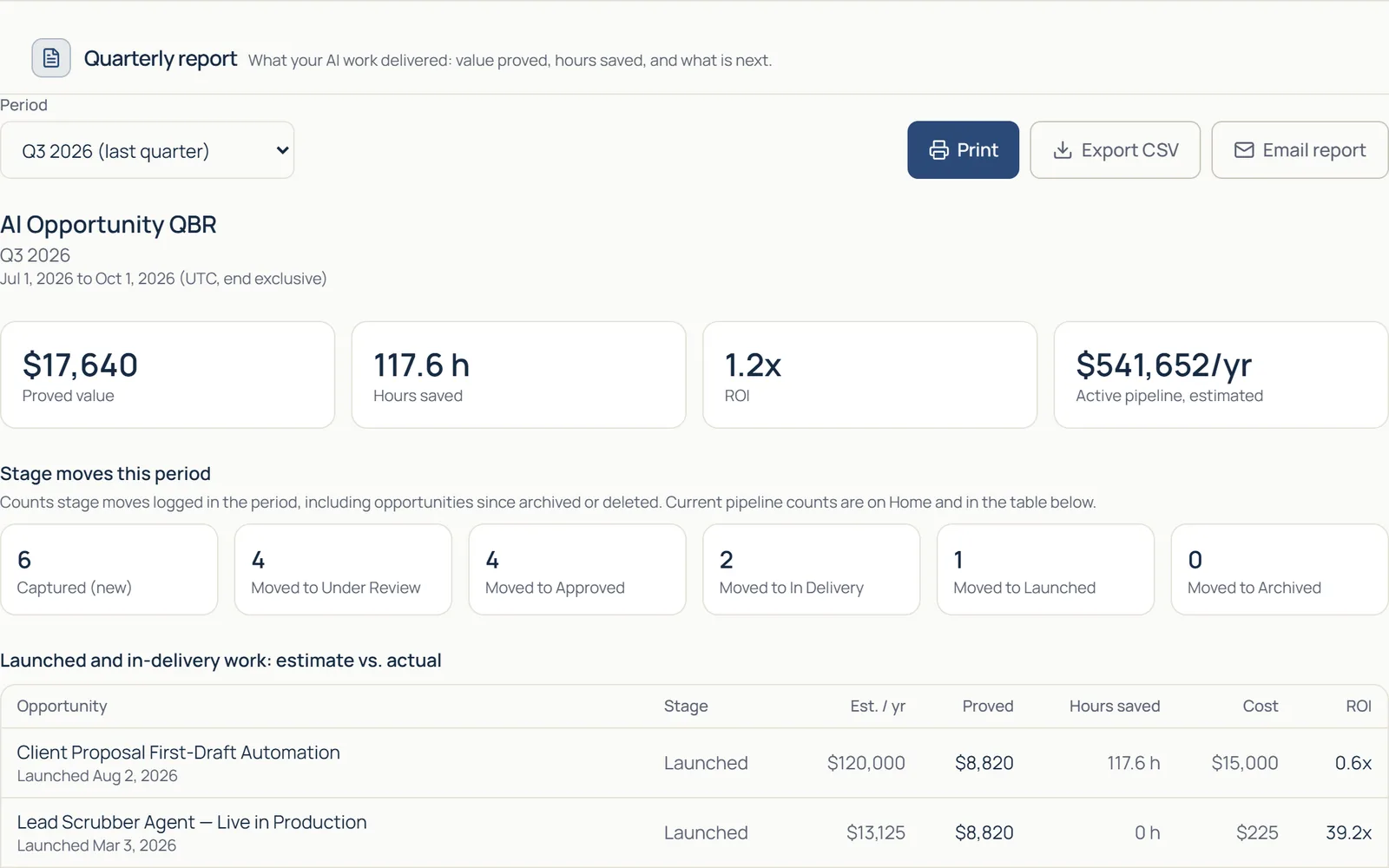Click the $15,000 cost cell
The width and height of the screenshot is (1389, 868).
coord(1245,763)
